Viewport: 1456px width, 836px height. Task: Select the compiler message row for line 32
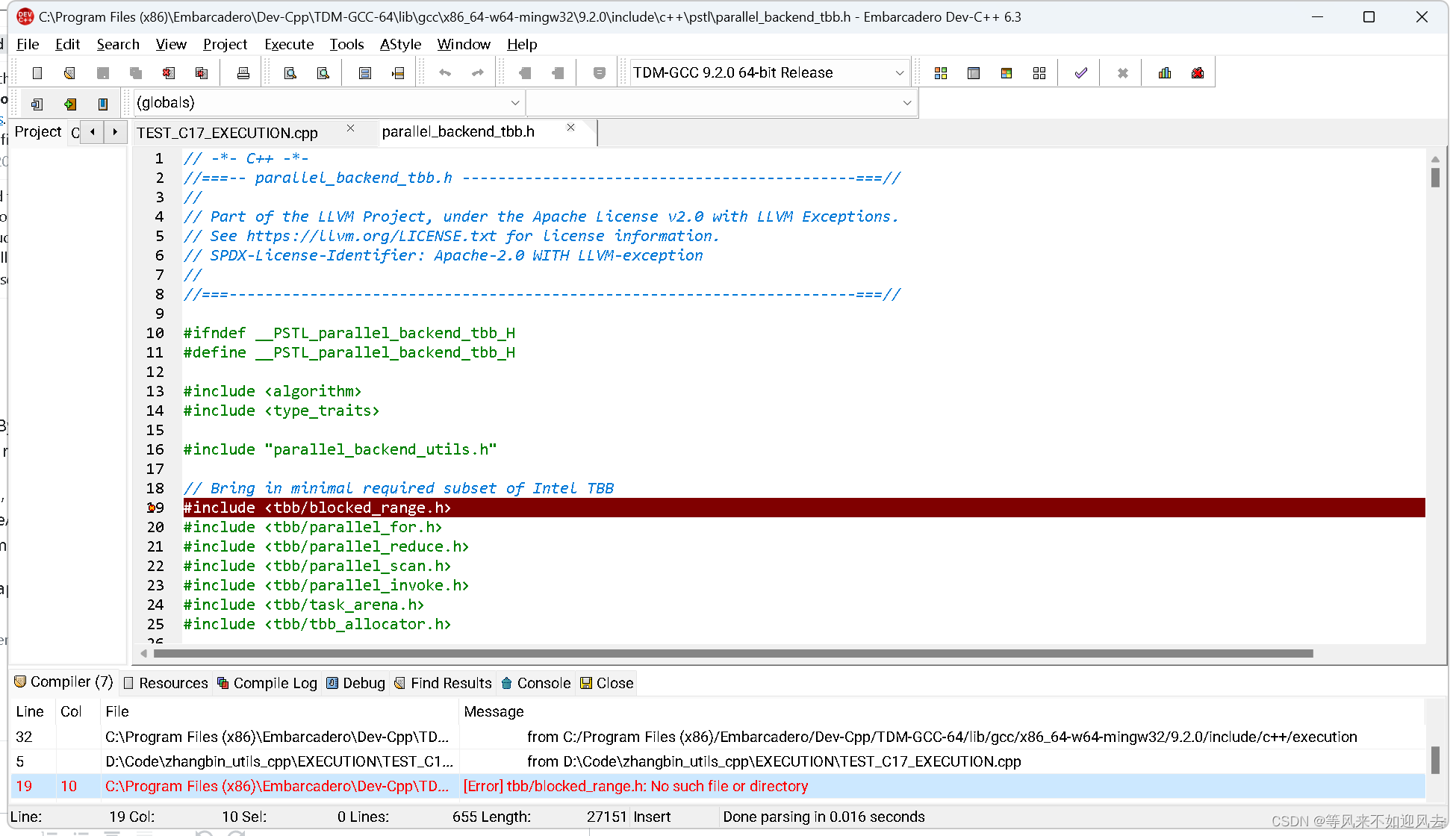point(717,737)
